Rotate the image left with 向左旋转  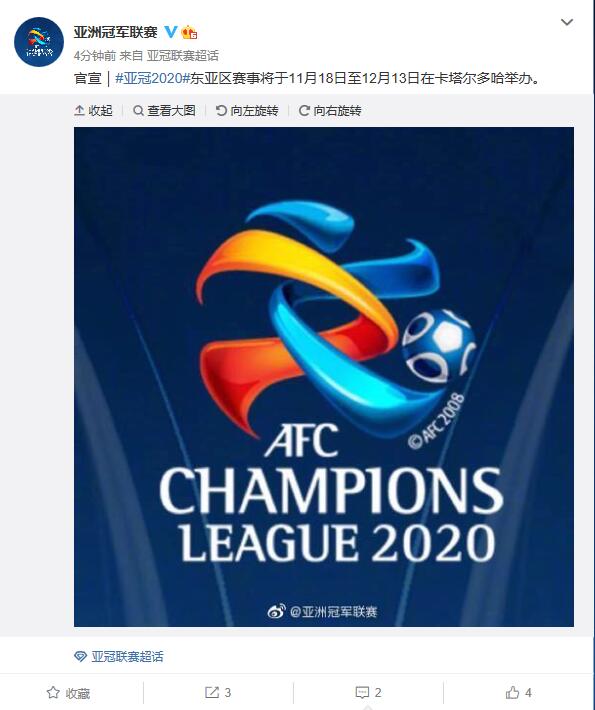[x=247, y=110]
